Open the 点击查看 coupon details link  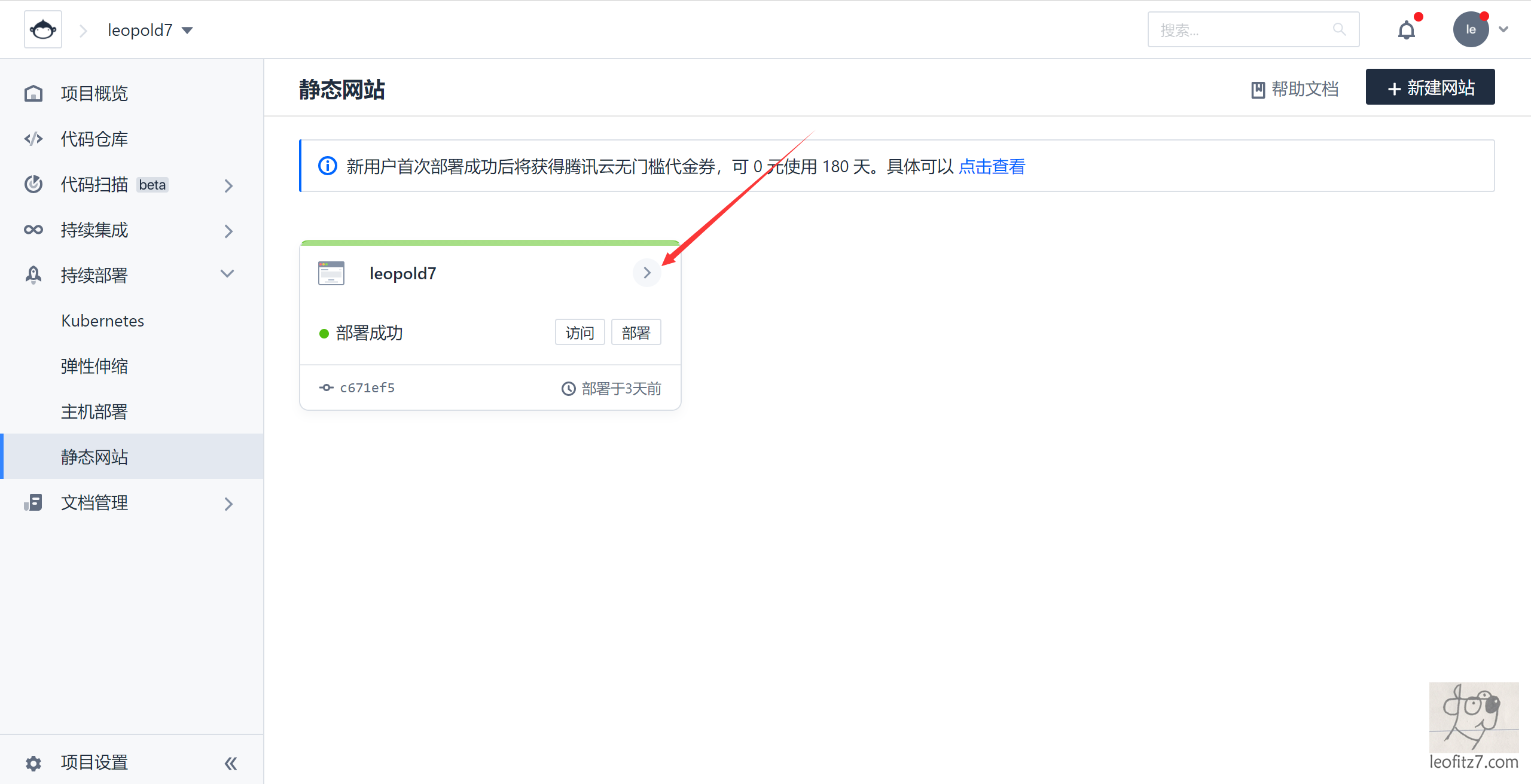point(992,166)
